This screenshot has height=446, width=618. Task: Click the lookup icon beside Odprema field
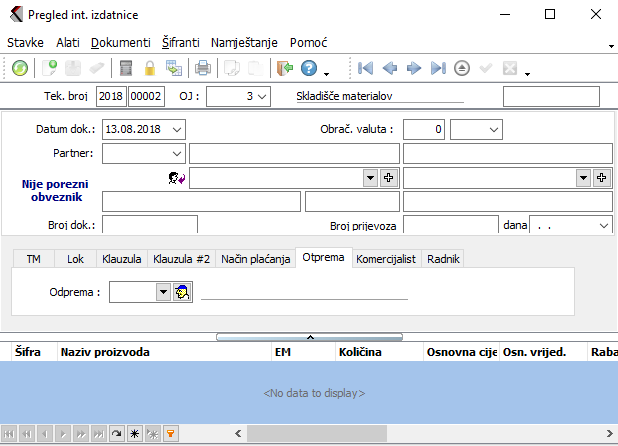click(182, 292)
